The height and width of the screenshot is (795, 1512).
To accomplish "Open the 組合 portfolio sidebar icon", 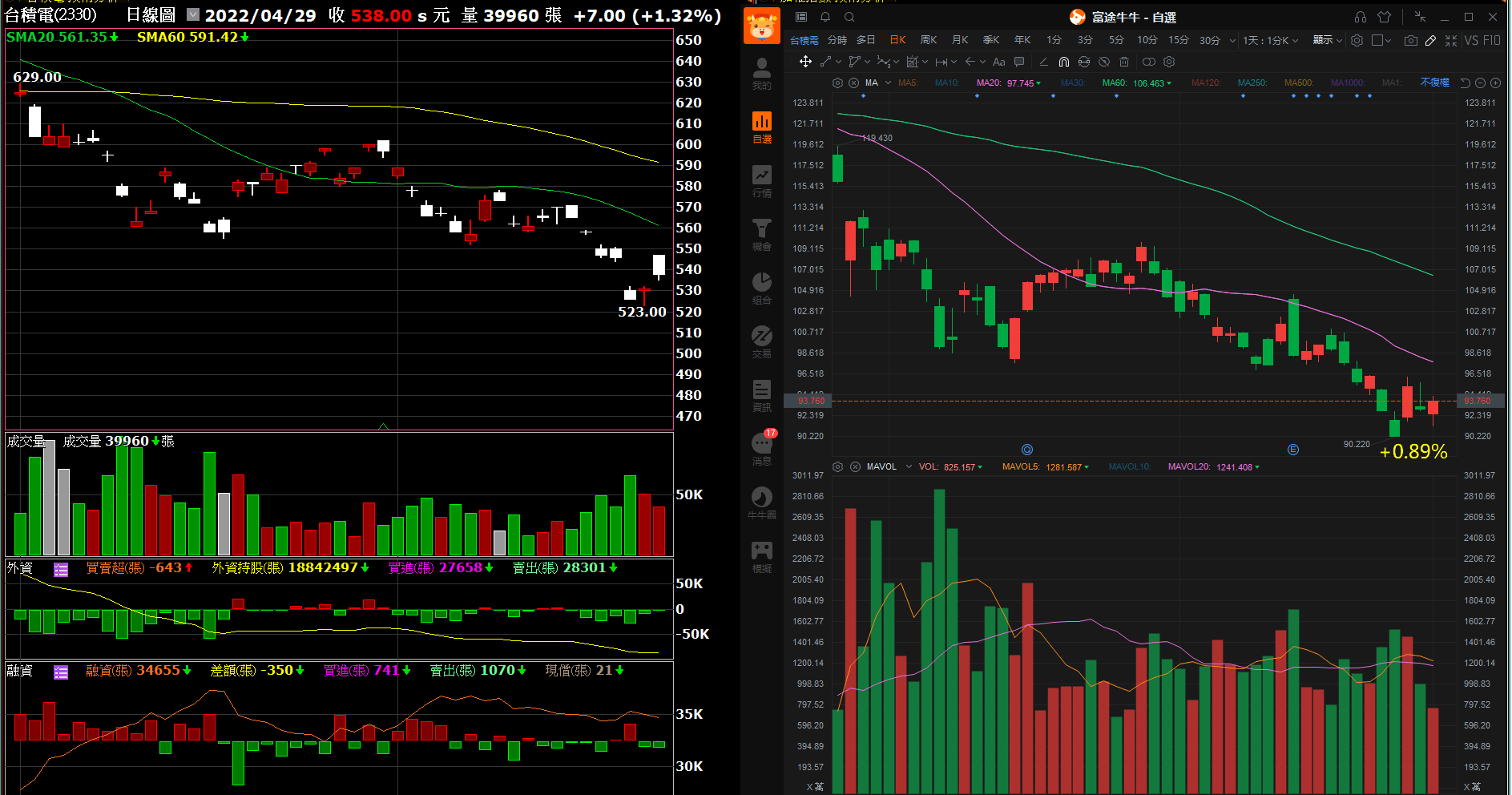I will coord(761,289).
